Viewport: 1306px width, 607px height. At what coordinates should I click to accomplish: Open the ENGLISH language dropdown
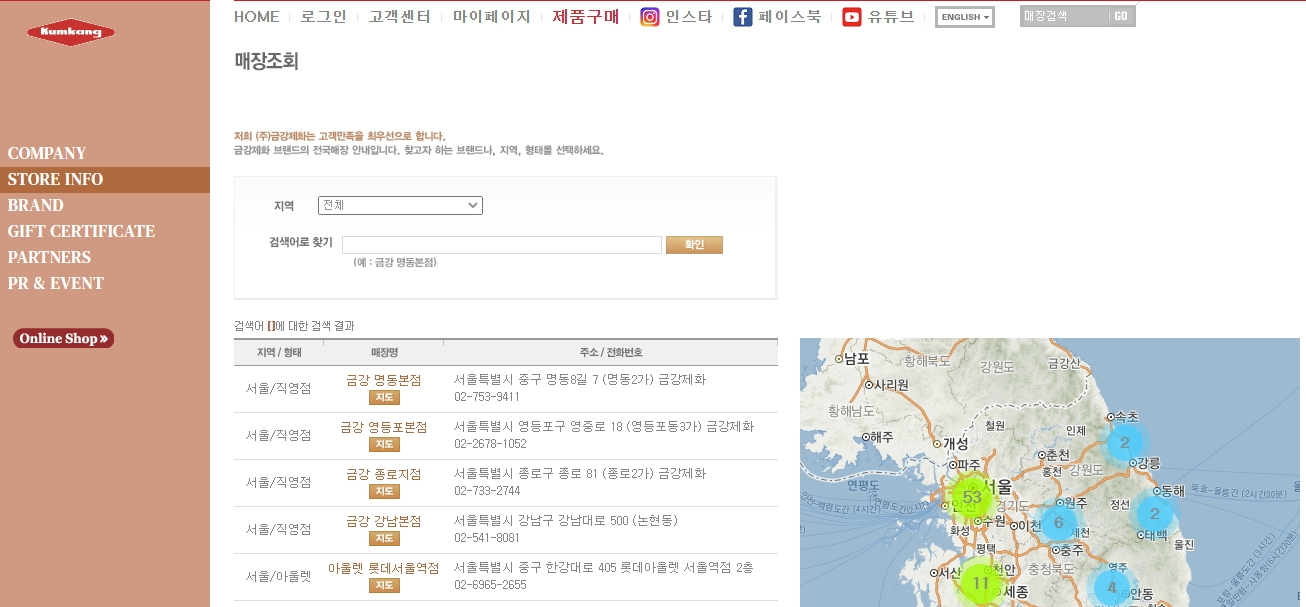[965, 17]
